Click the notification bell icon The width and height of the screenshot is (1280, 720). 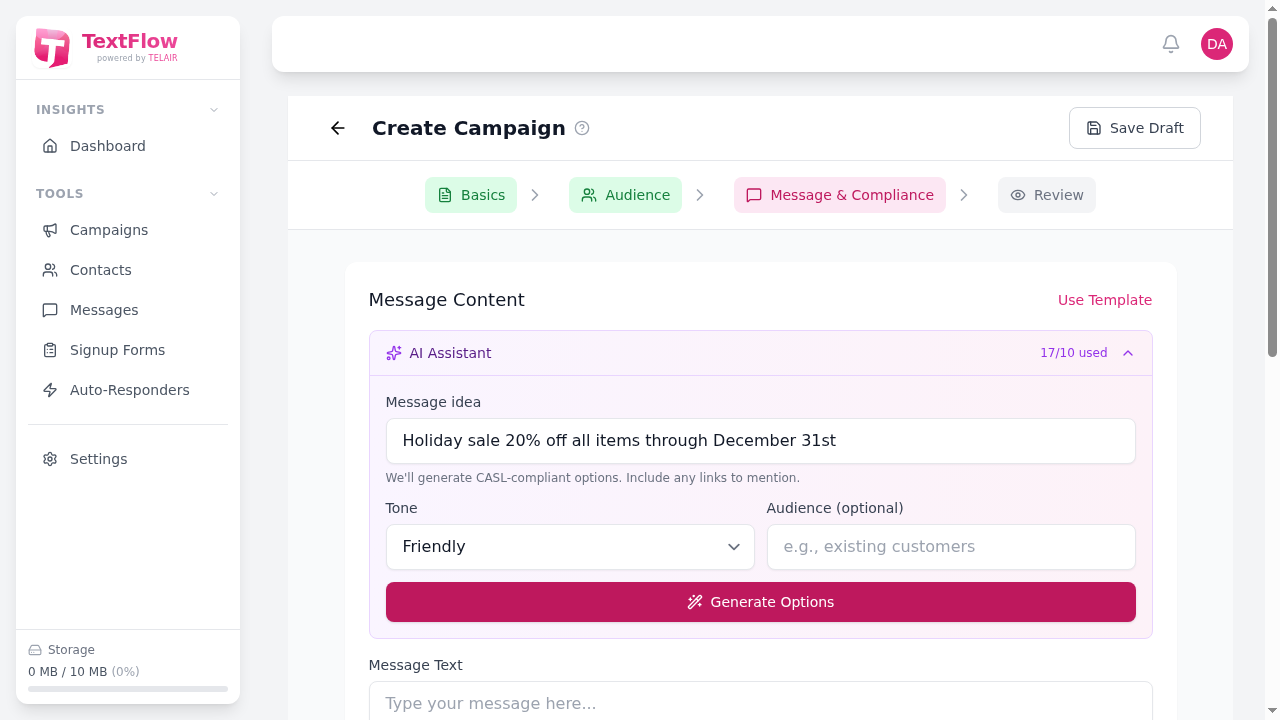click(1170, 44)
